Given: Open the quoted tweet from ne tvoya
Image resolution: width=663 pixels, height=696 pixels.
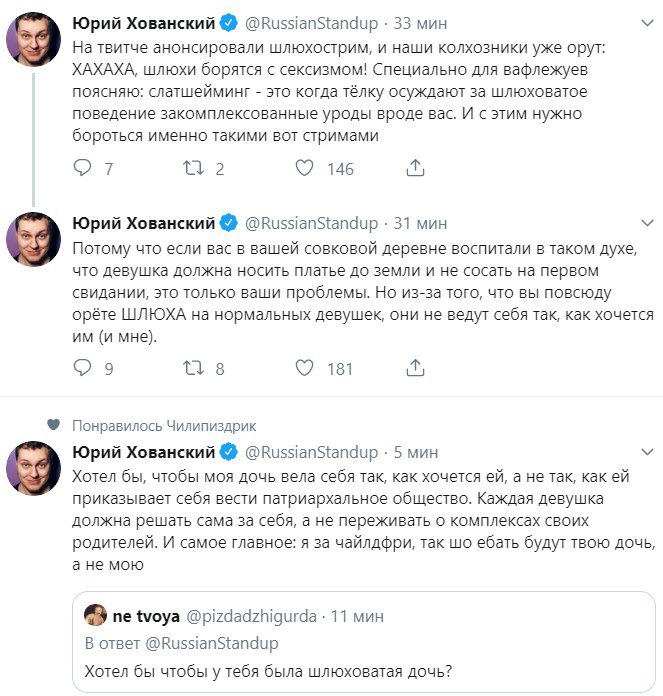Looking at the screenshot, I should (x=364, y=641).
